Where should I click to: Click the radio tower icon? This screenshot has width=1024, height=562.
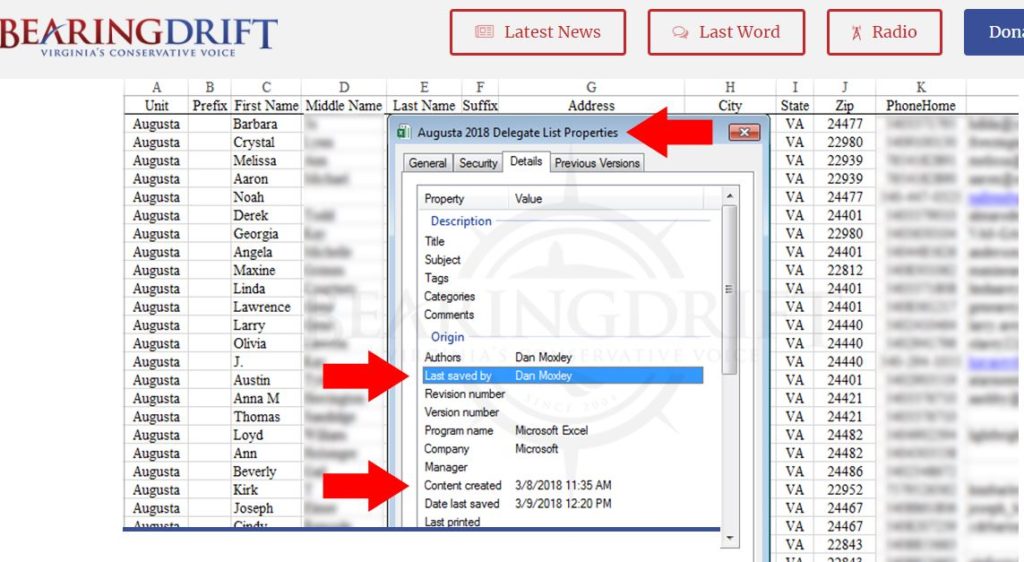click(855, 32)
